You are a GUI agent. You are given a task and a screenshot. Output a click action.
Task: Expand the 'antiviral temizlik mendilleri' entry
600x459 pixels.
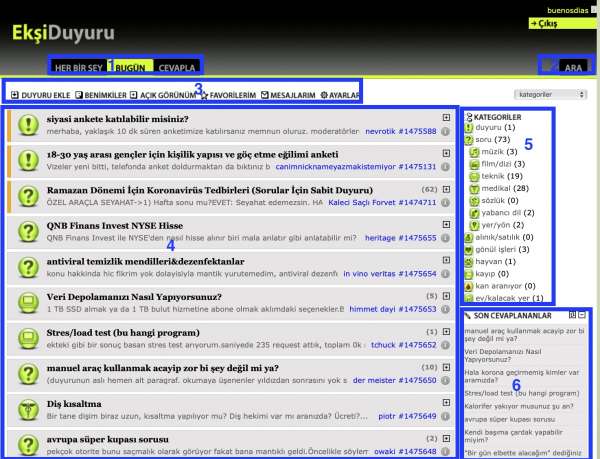click(446, 260)
